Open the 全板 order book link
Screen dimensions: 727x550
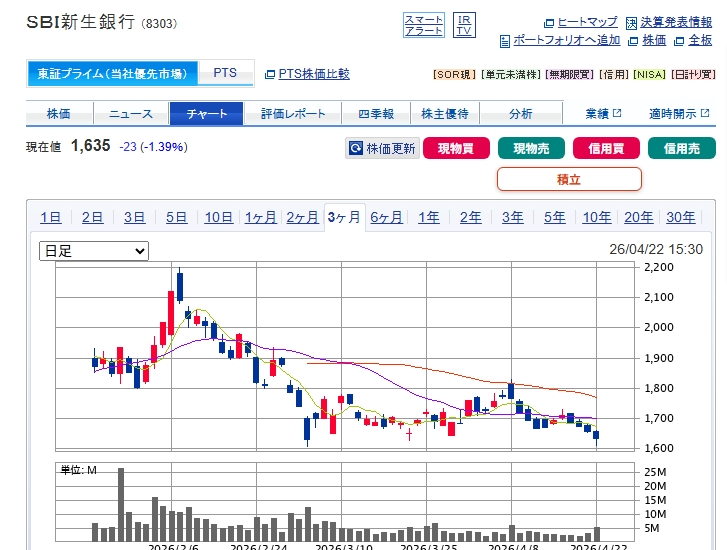pos(693,40)
